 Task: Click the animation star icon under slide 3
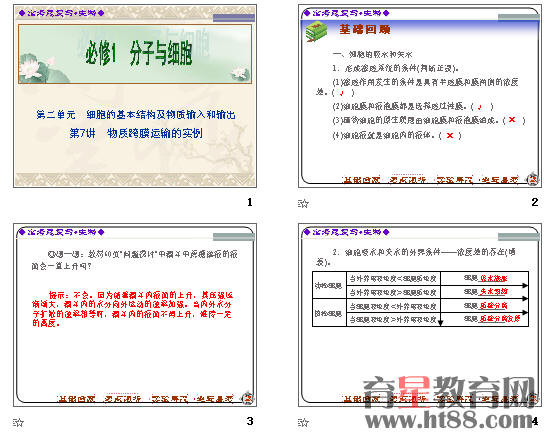[x=18, y=422]
